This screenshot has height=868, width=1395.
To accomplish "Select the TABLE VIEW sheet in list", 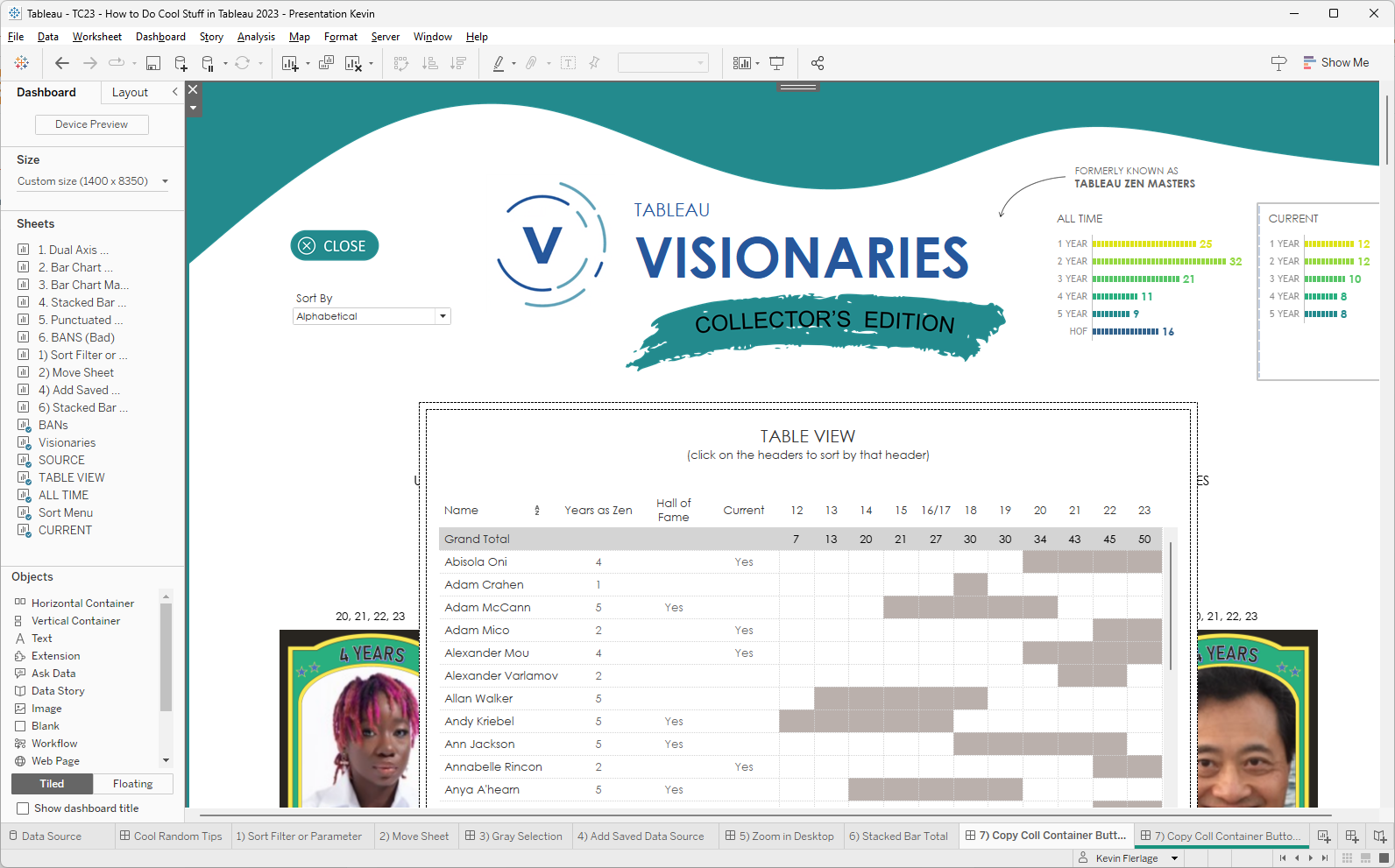I will pos(71,477).
